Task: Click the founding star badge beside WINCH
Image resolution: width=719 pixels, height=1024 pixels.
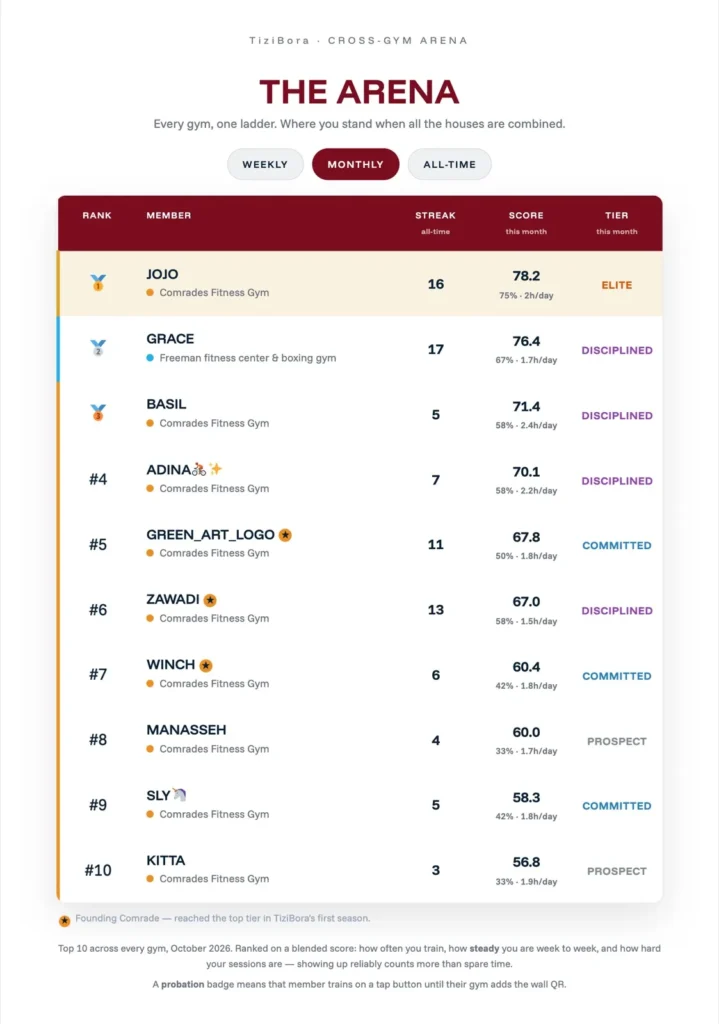Action: coord(206,665)
